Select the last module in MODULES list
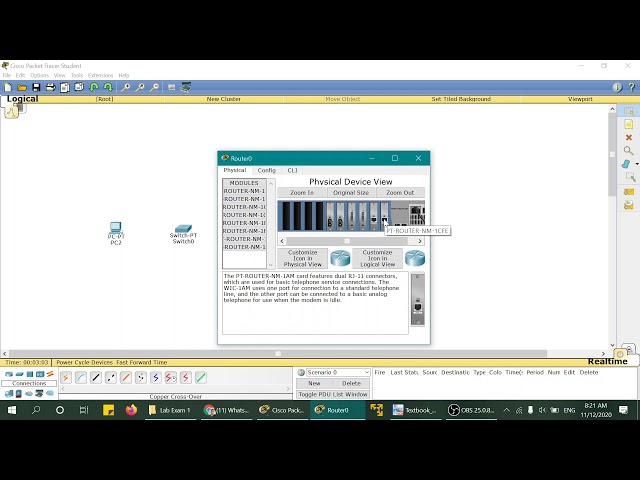This screenshot has width=640, height=480. [x=244, y=247]
